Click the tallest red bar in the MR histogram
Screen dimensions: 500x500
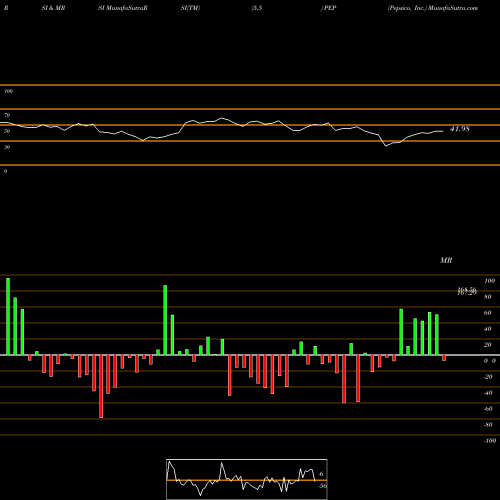[101, 386]
